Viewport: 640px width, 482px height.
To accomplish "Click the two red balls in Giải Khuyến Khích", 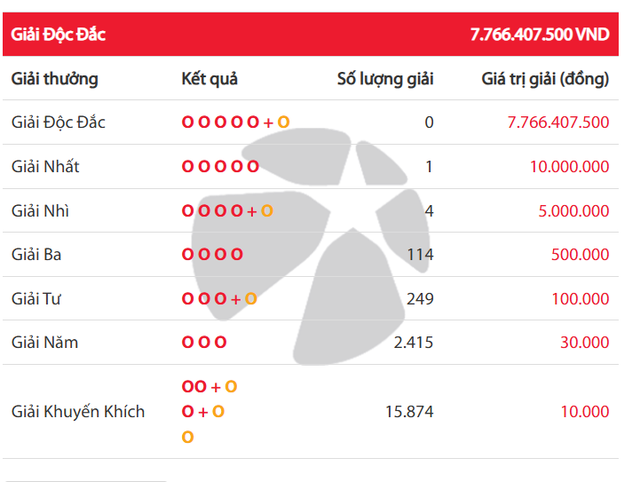I will (x=195, y=386).
